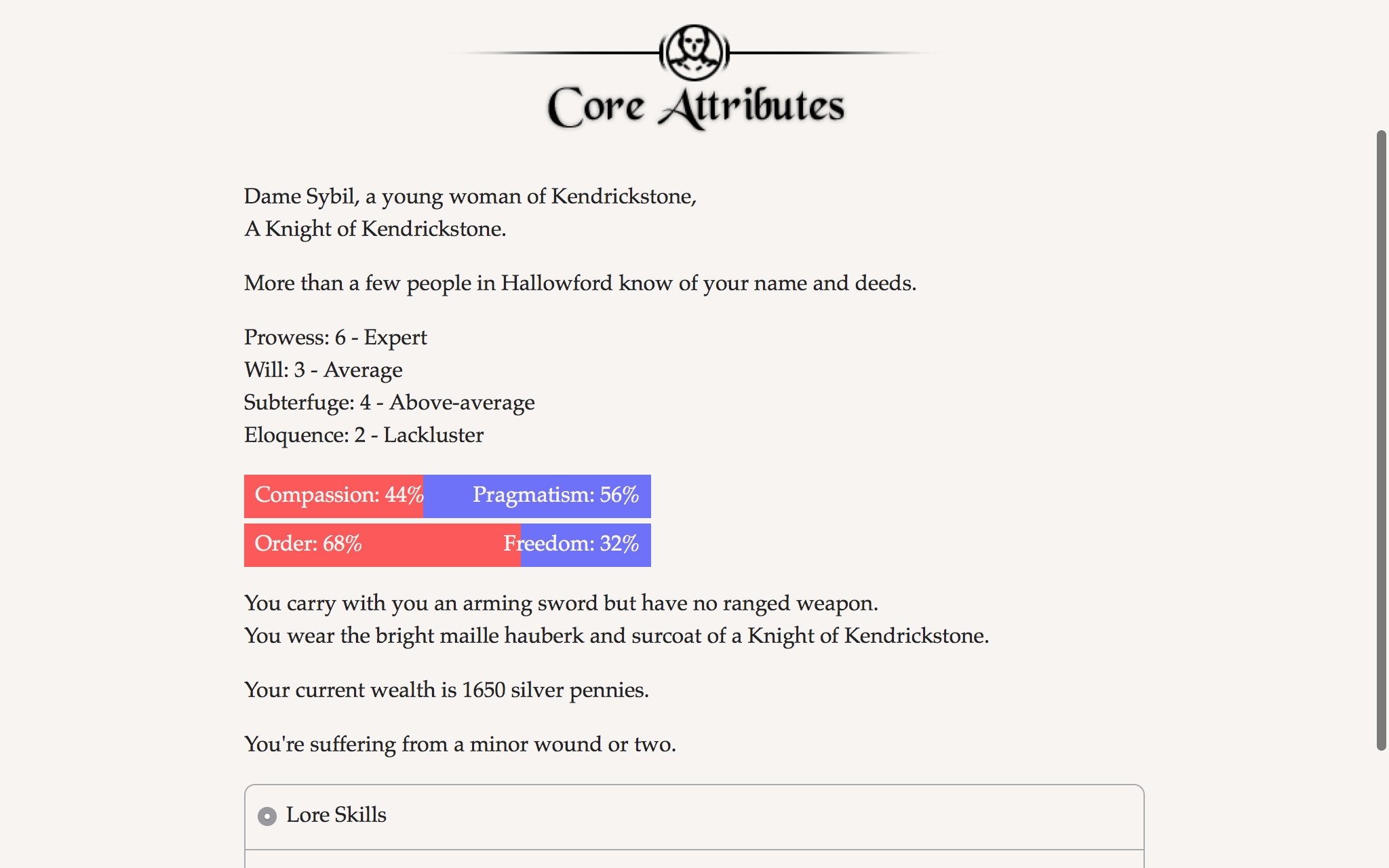Click the Prowess: 6 - Expert line
Screen dimensions: 1389x868
point(335,337)
